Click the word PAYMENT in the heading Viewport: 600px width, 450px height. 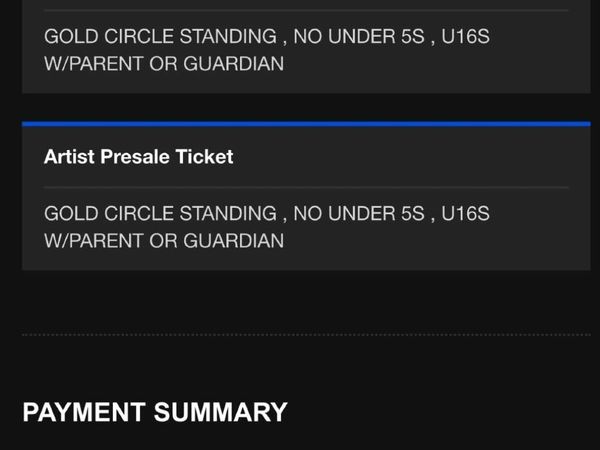click(x=85, y=412)
